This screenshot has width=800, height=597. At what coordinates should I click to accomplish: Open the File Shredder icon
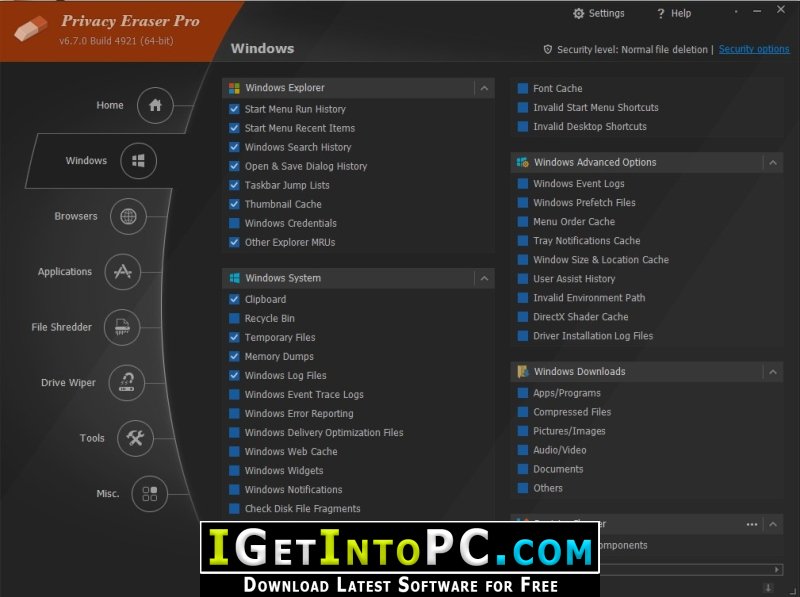122,327
